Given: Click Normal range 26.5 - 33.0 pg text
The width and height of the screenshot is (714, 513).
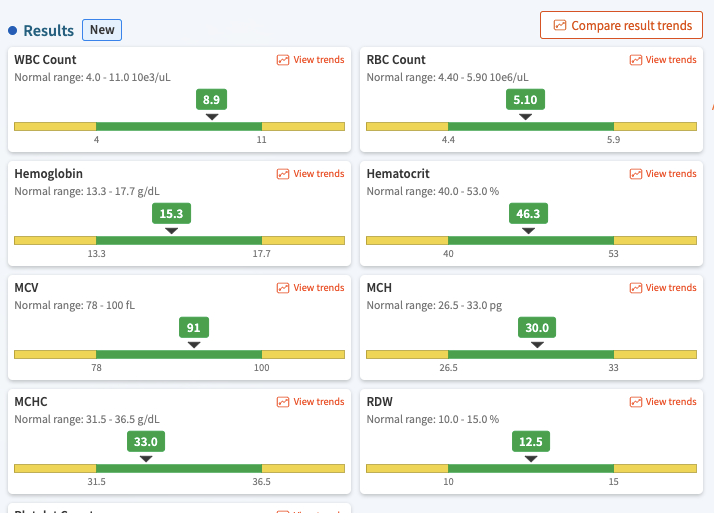Looking at the screenshot, I should [x=434, y=306].
